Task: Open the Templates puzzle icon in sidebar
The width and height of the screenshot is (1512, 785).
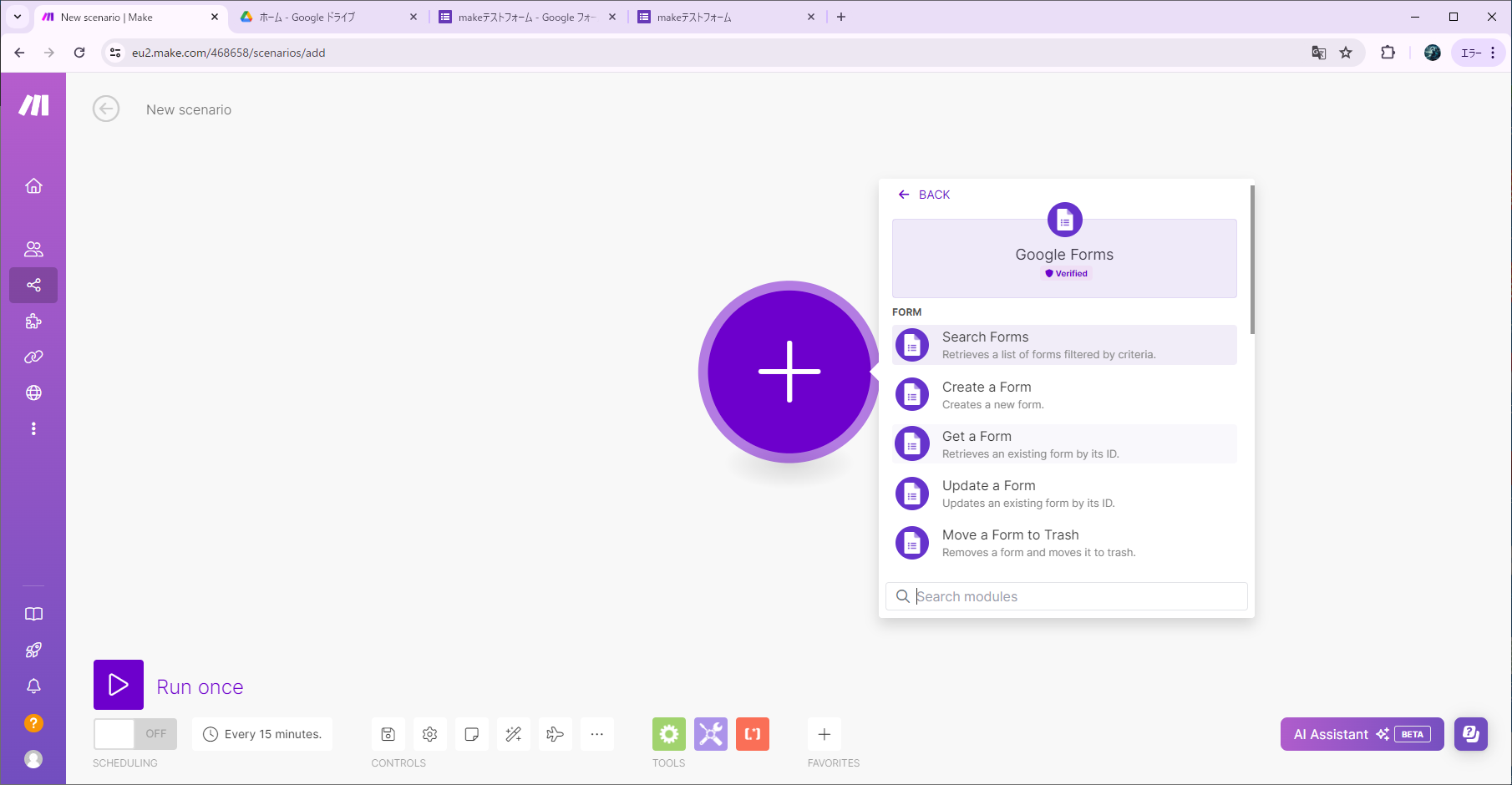Action: pos(33,321)
